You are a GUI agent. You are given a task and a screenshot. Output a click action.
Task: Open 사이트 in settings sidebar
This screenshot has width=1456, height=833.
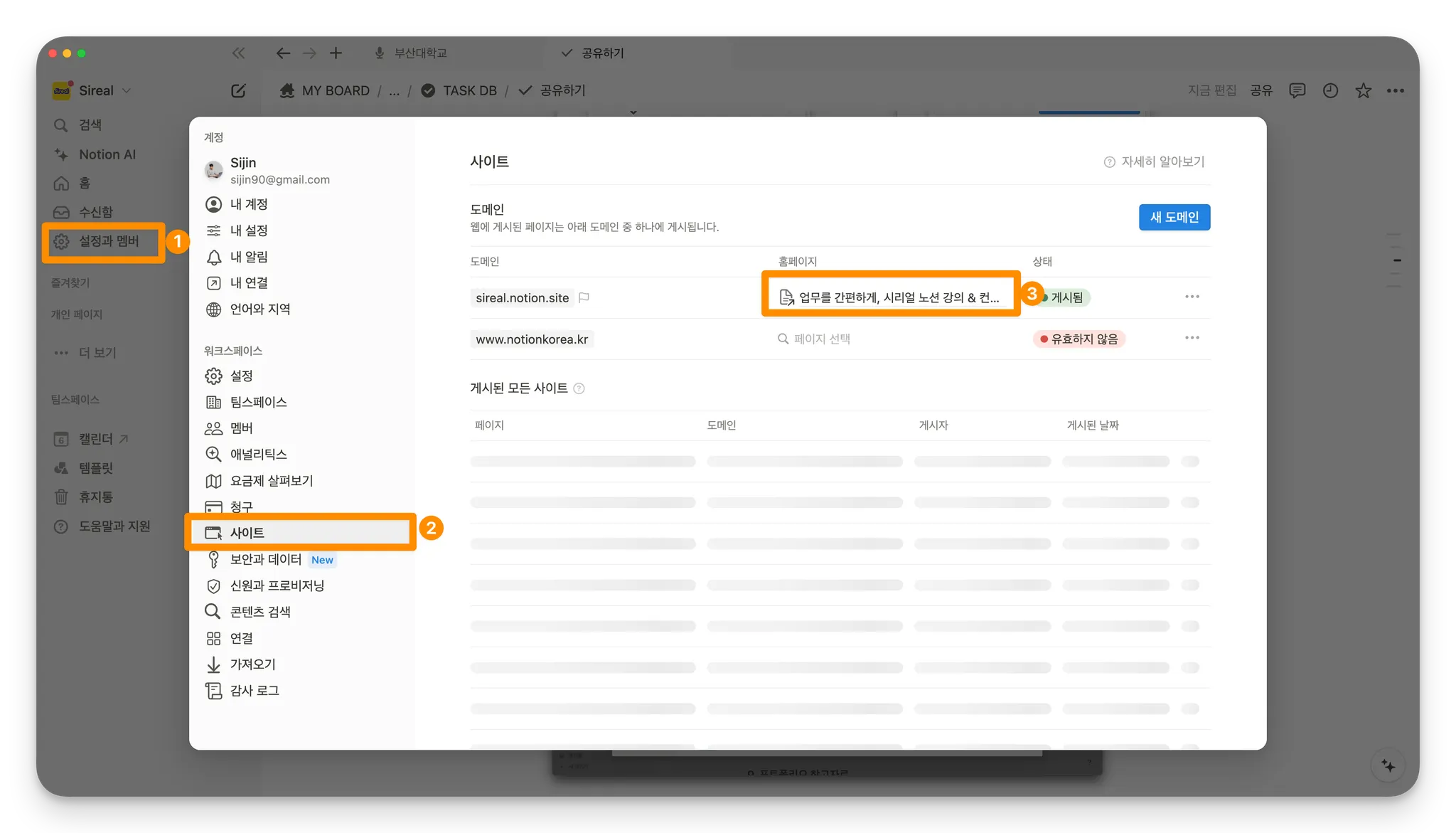[247, 533]
